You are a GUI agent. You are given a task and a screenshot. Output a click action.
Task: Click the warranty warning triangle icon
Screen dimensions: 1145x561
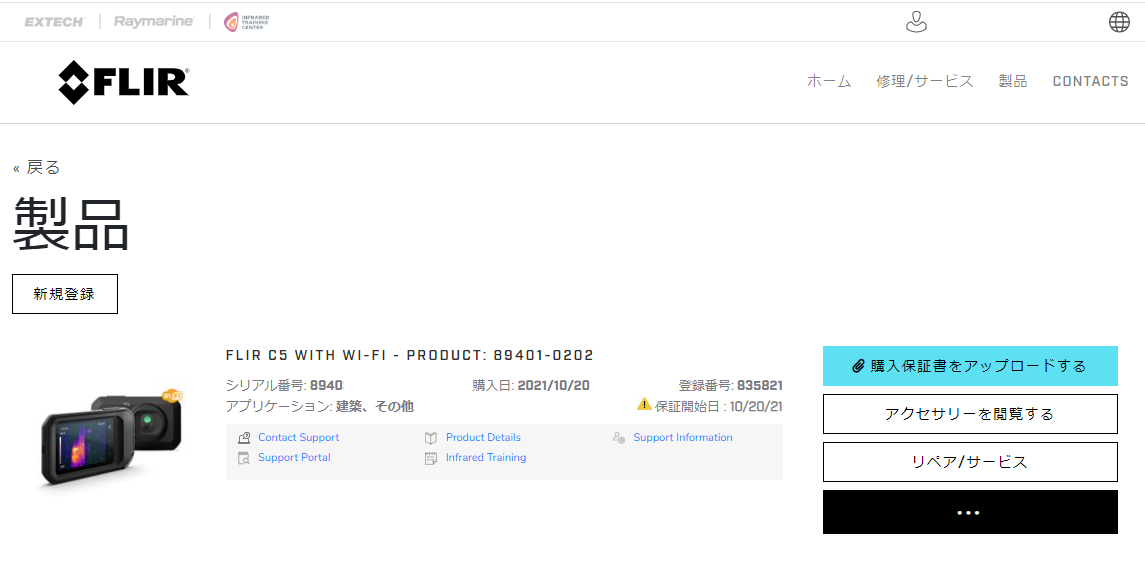(x=644, y=405)
